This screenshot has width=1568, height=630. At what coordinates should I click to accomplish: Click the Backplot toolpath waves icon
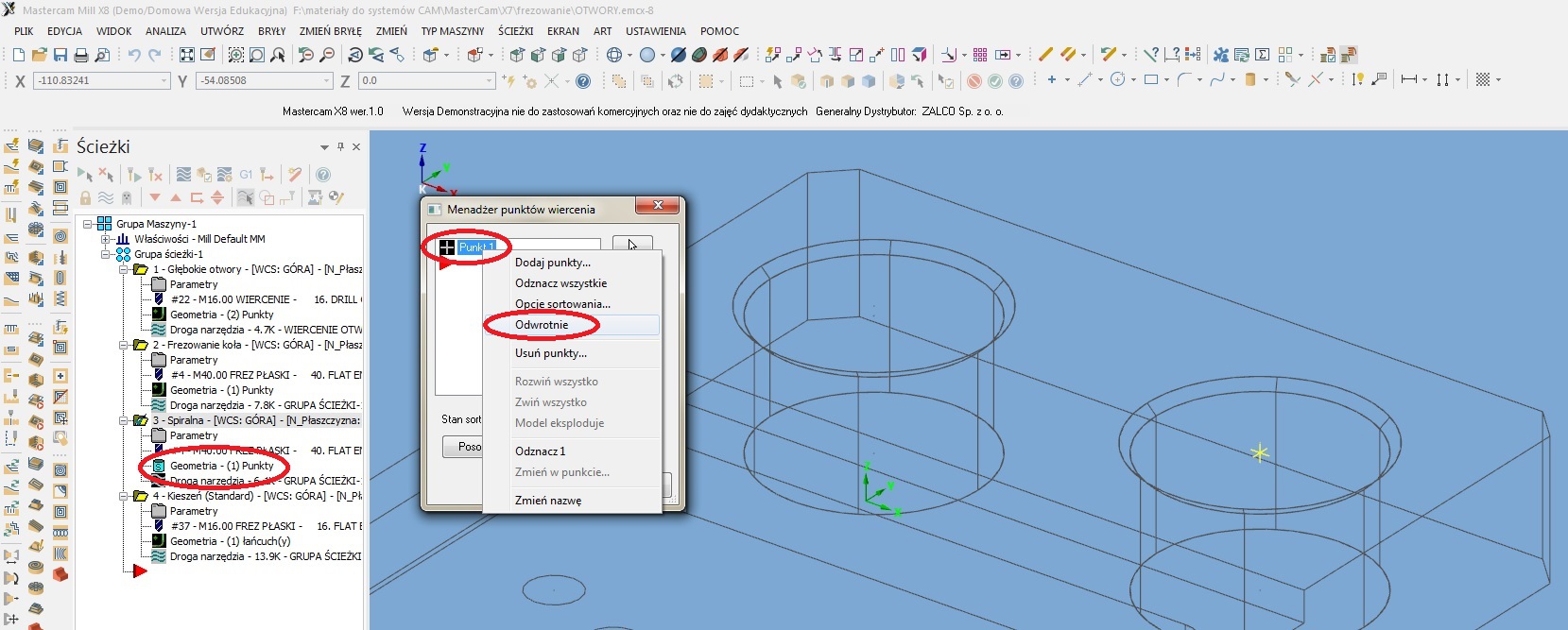(x=183, y=175)
